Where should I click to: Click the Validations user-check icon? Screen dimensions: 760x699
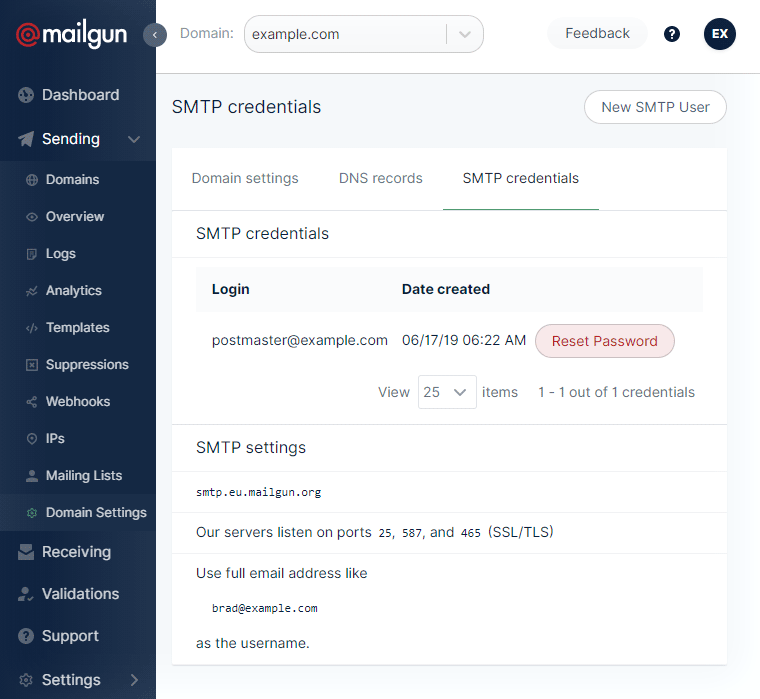click(26, 594)
